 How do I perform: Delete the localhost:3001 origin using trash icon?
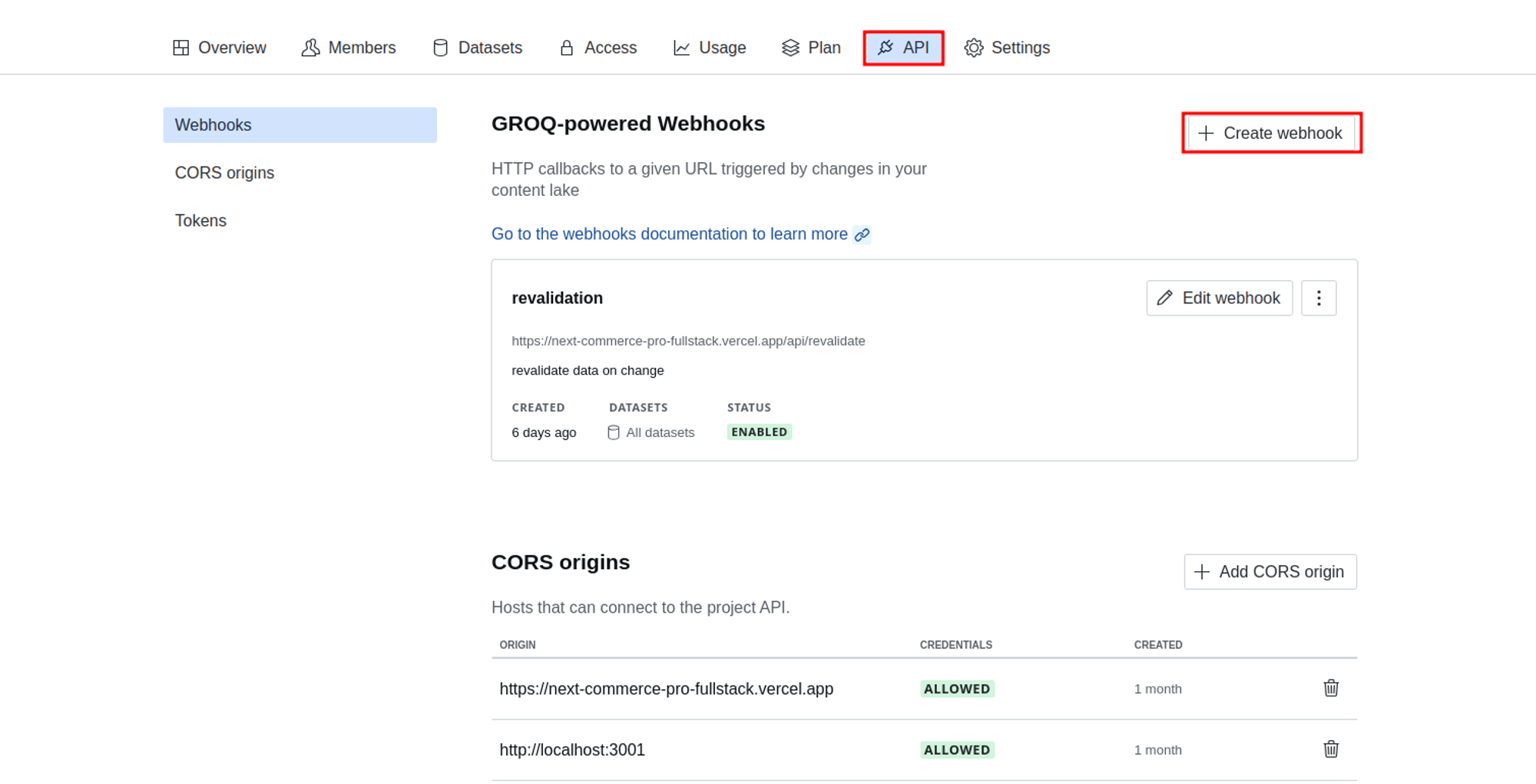coord(1331,749)
